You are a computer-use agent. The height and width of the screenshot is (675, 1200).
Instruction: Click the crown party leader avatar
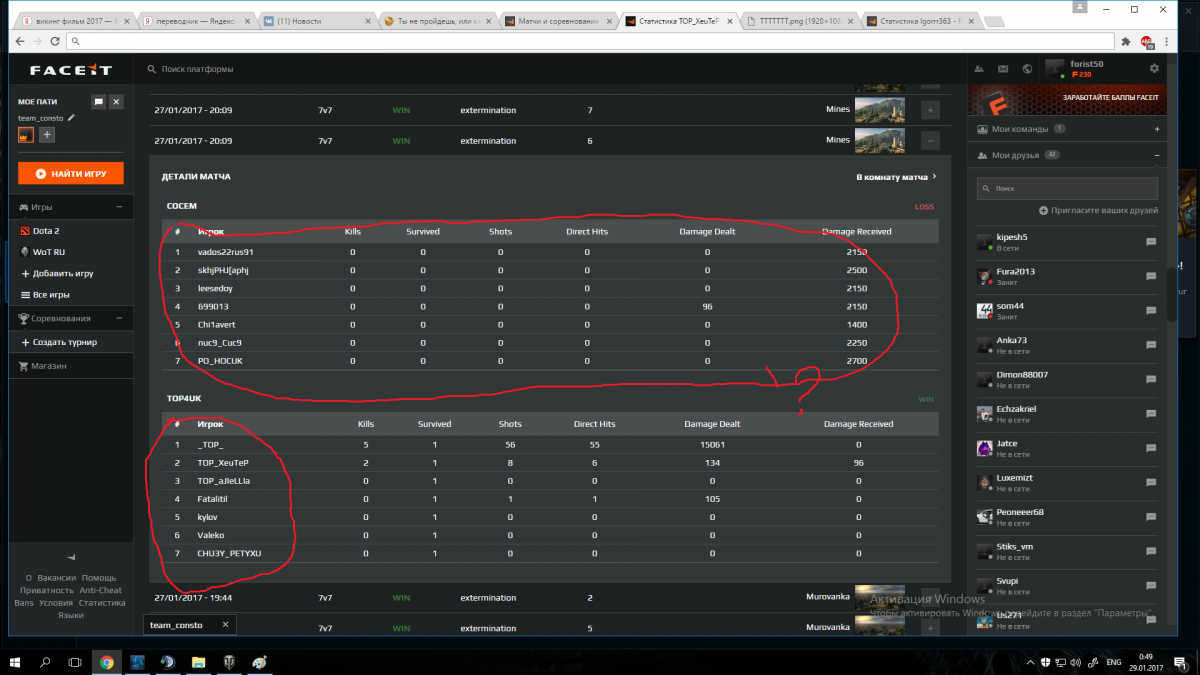[26, 135]
